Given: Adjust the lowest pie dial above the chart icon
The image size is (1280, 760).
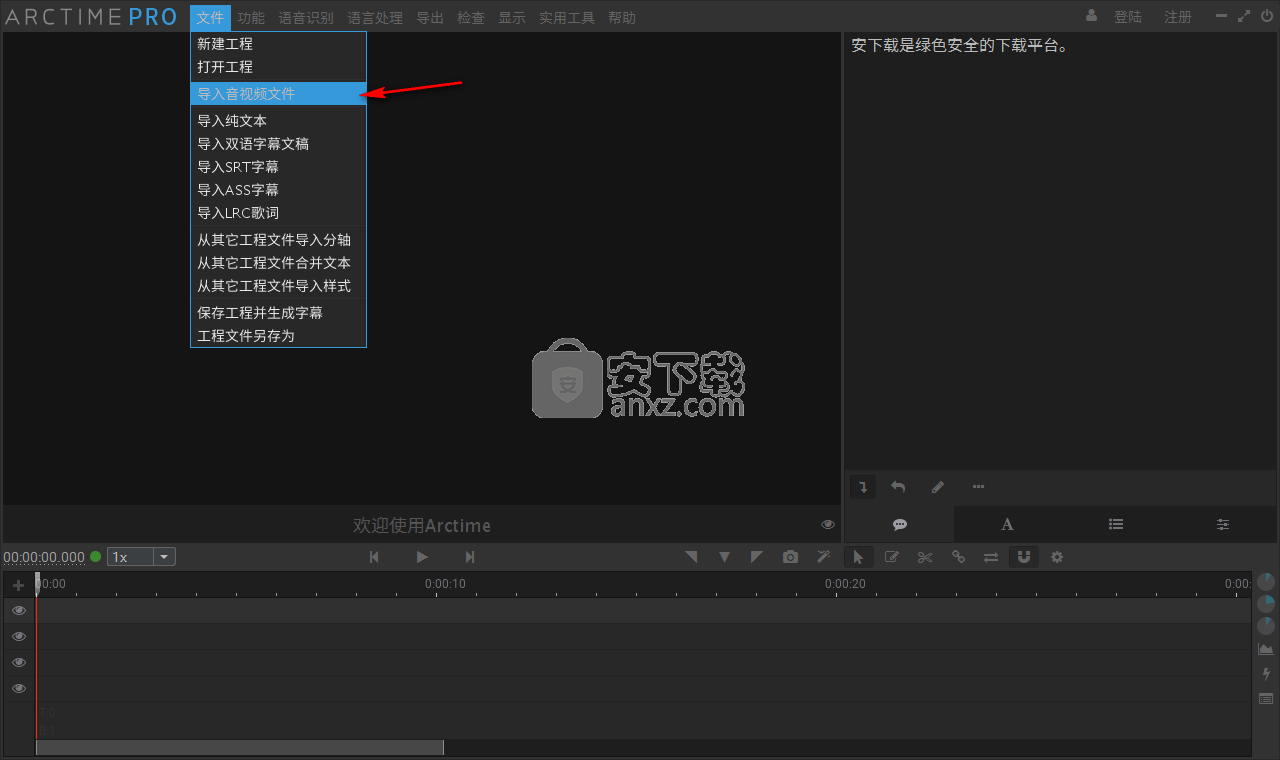Looking at the screenshot, I should pyautogui.click(x=1266, y=626).
